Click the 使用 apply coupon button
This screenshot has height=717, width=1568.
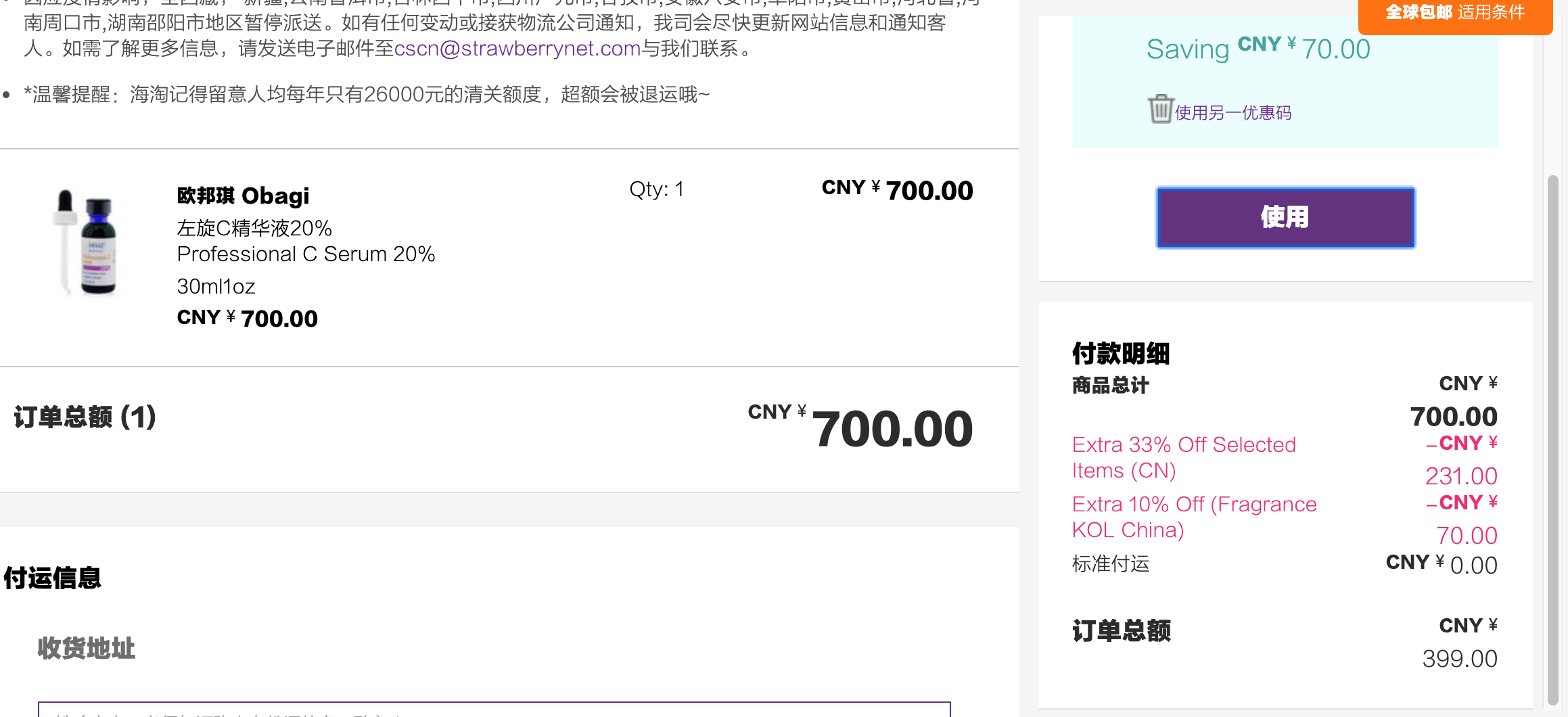1285,217
